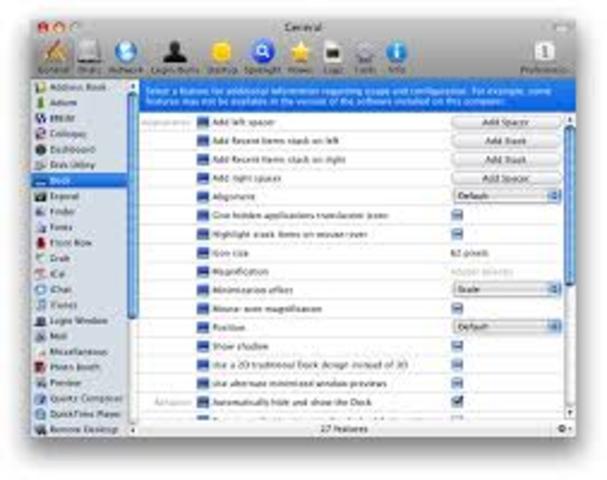Enable translucent icons for hidden applications

(457, 215)
